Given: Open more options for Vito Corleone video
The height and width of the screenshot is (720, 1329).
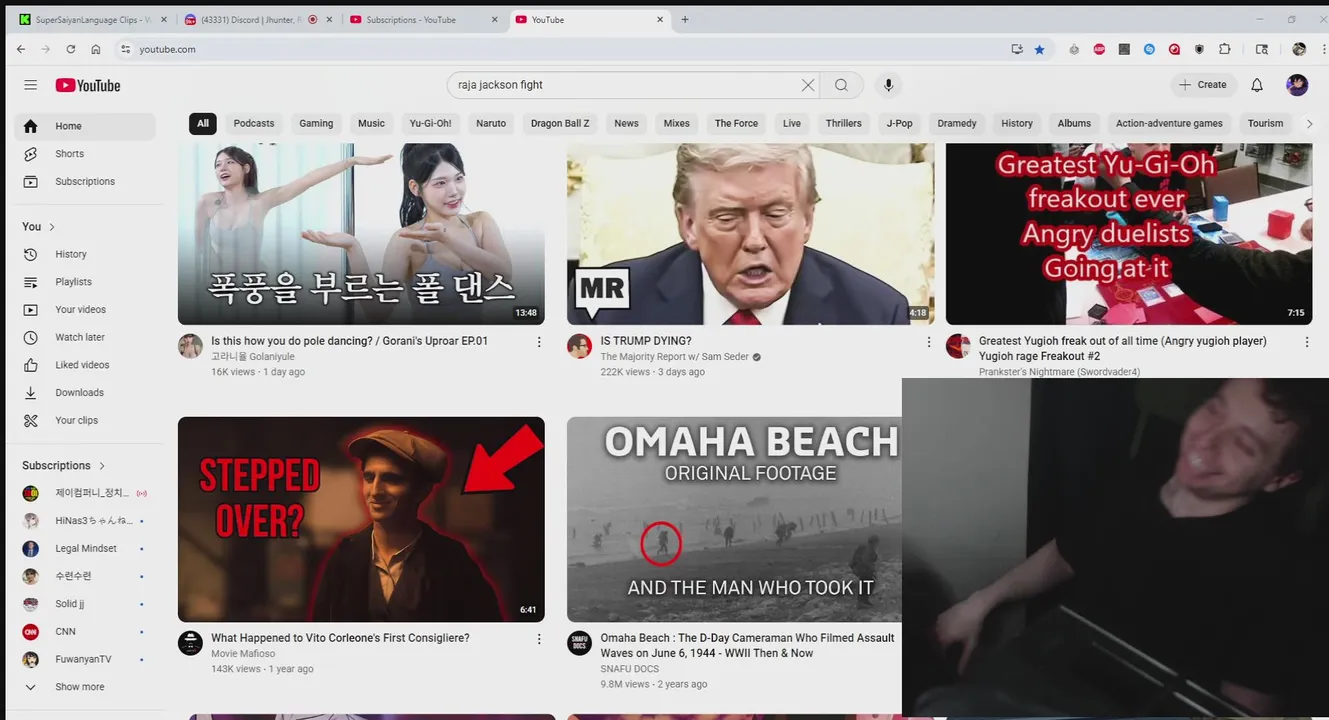Looking at the screenshot, I should coord(539,639).
